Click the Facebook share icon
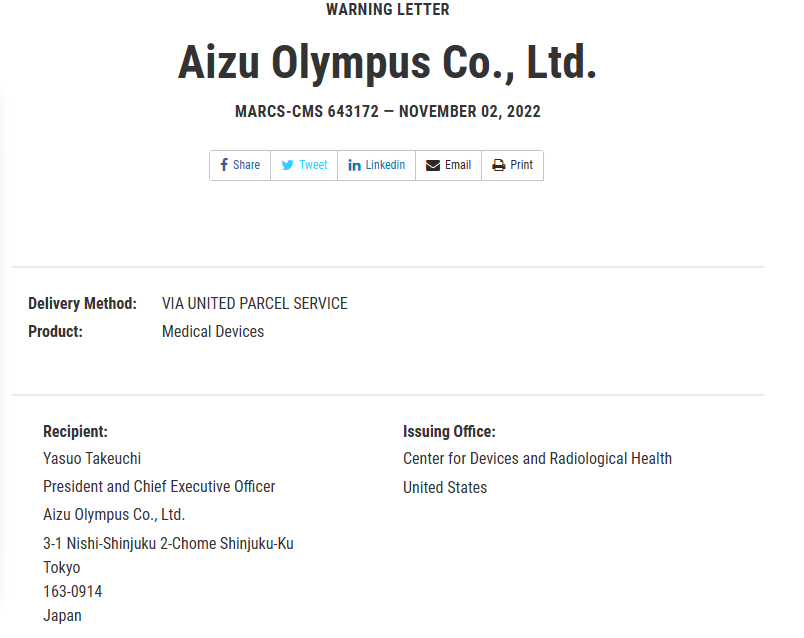804x638 pixels. [224, 165]
